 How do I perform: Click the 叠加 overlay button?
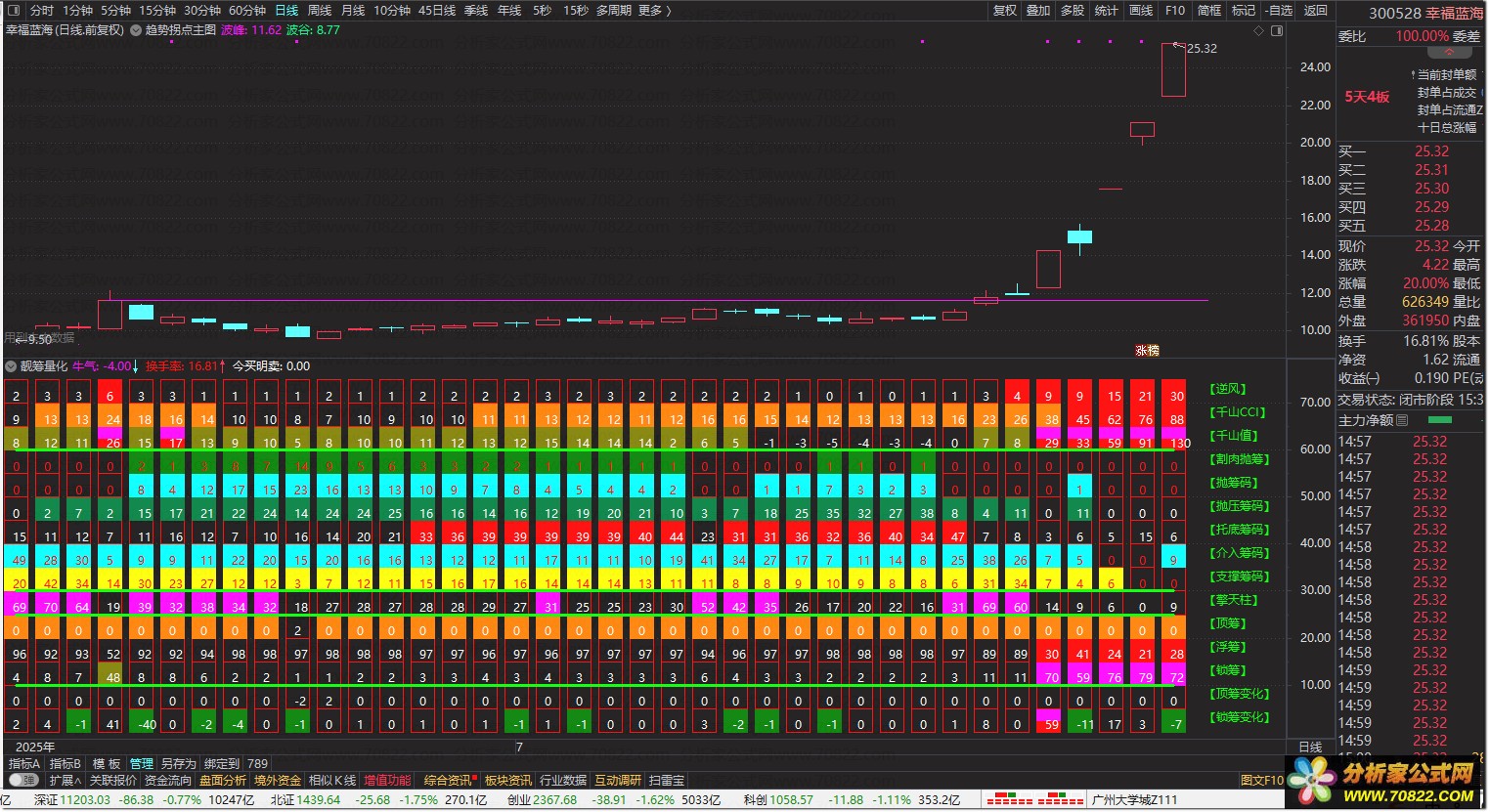tap(1038, 10)
